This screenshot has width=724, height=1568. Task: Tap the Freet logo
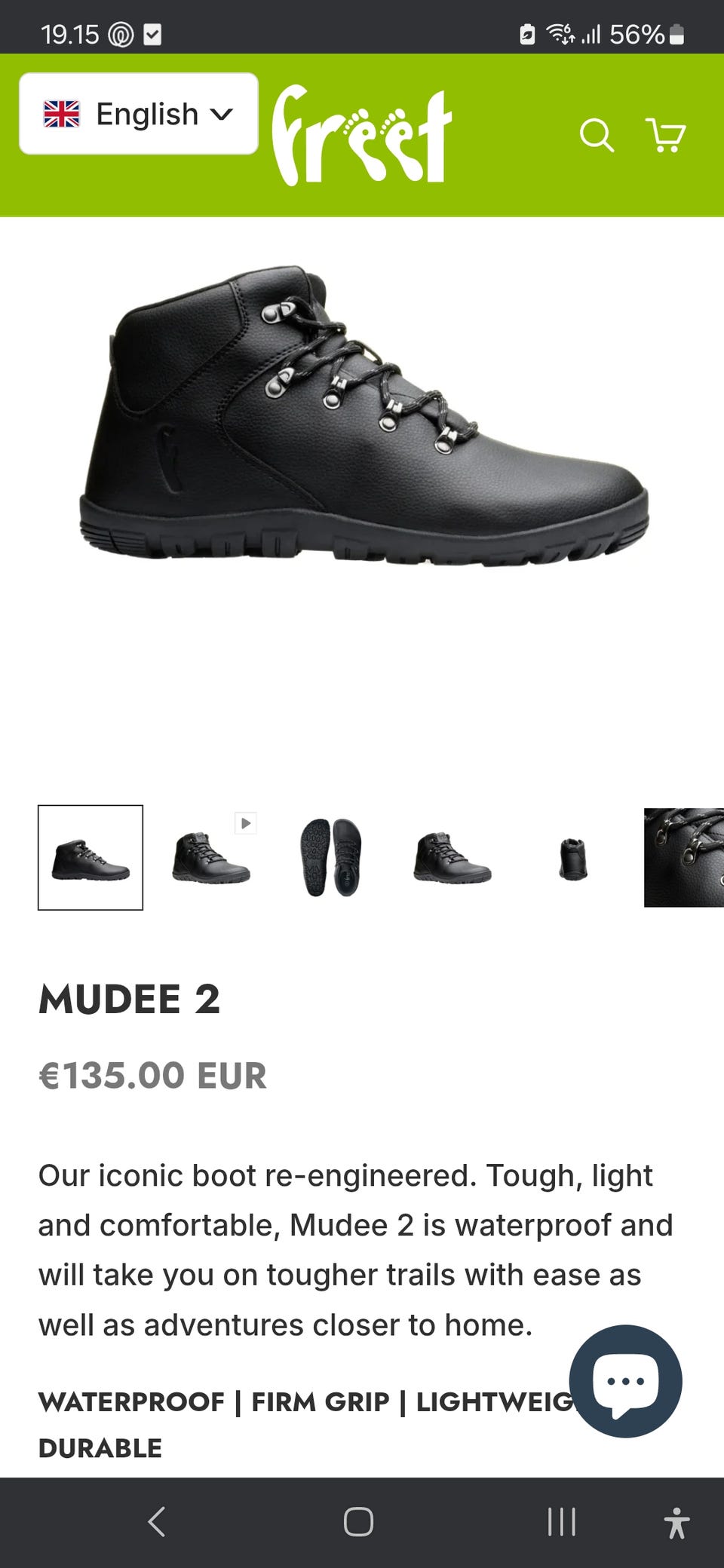(x=361, y=135)
